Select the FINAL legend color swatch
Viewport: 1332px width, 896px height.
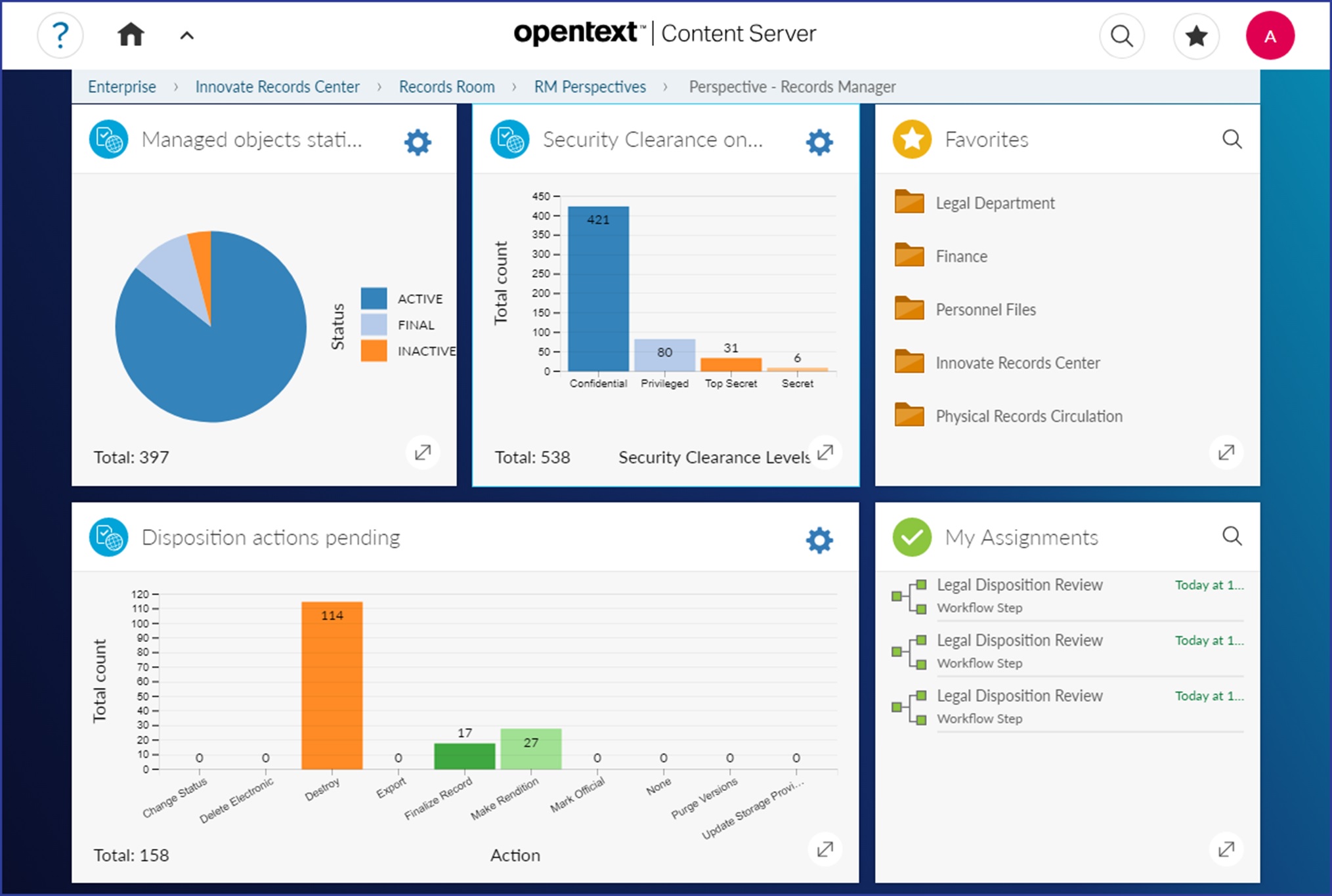(x=374, y=324)
